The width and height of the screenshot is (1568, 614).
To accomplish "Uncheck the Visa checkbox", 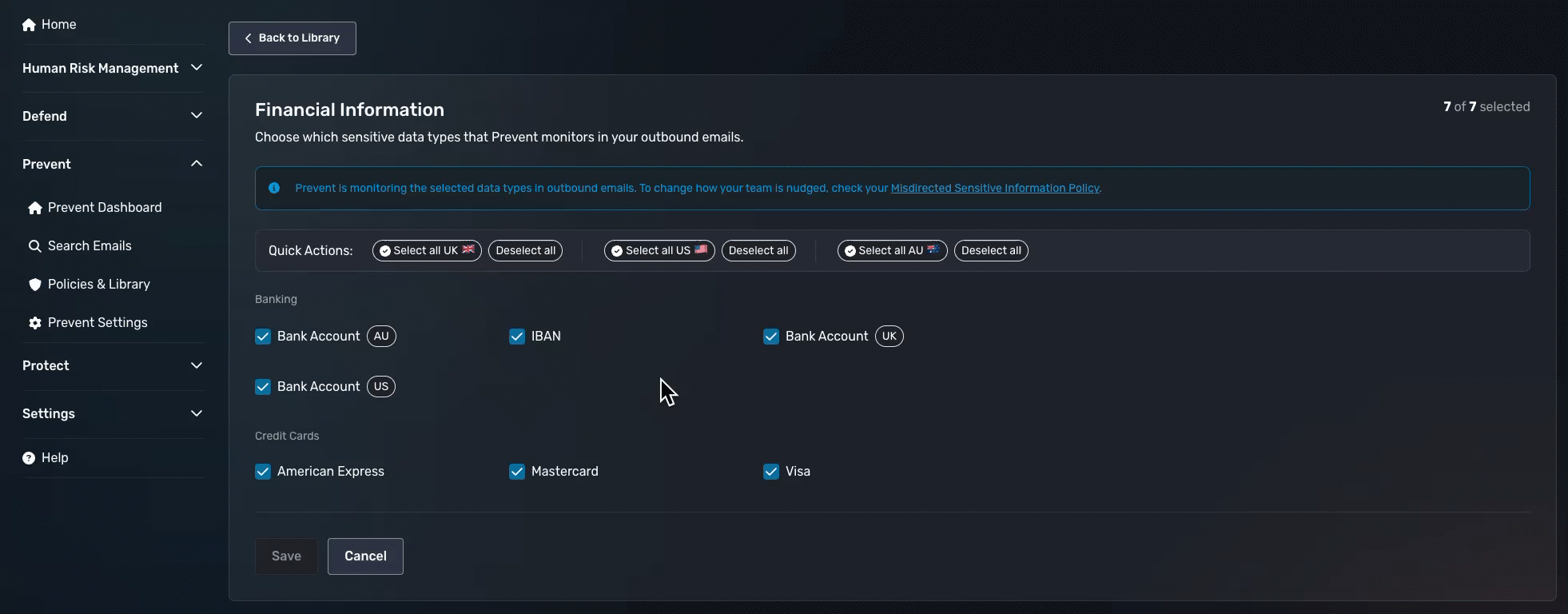I will [x=771, y=472].
